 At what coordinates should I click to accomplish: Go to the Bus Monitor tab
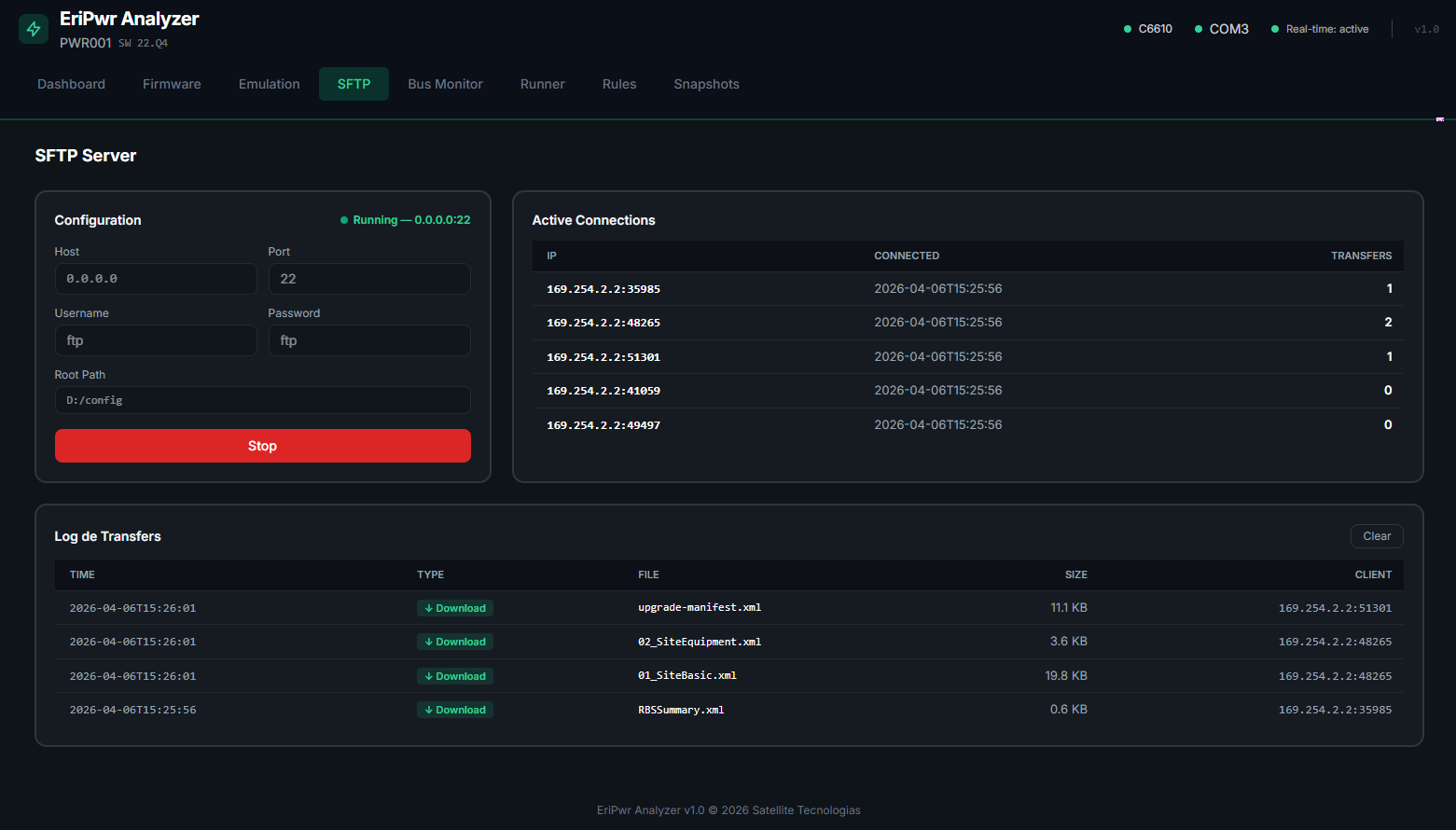coord(445,84)
